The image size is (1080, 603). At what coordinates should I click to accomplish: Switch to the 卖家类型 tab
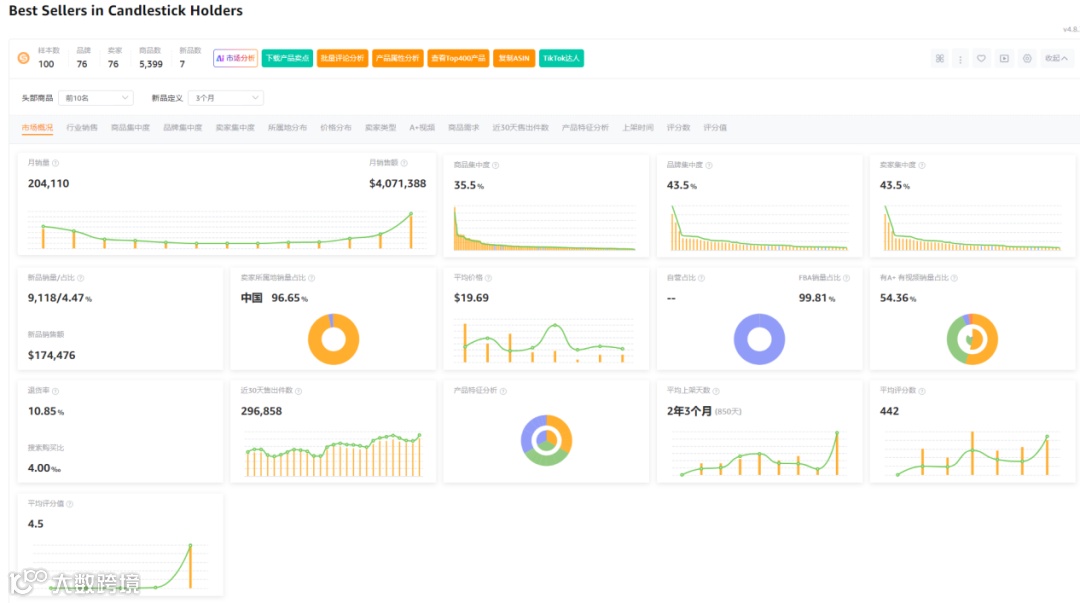pos(380,127)
